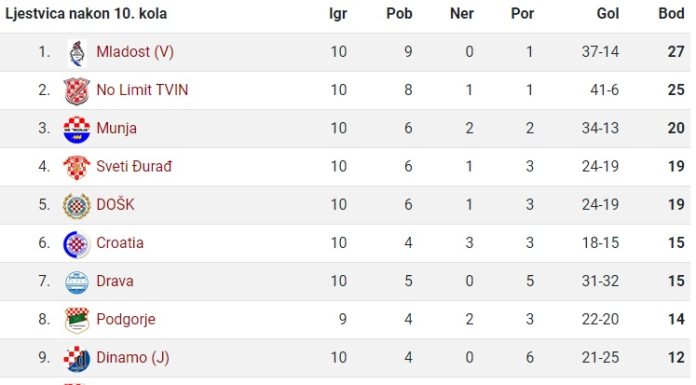This screenshot has width=696, height=385.
Task: Click the Mladost (V) club crest
Action: pos(77,53)
